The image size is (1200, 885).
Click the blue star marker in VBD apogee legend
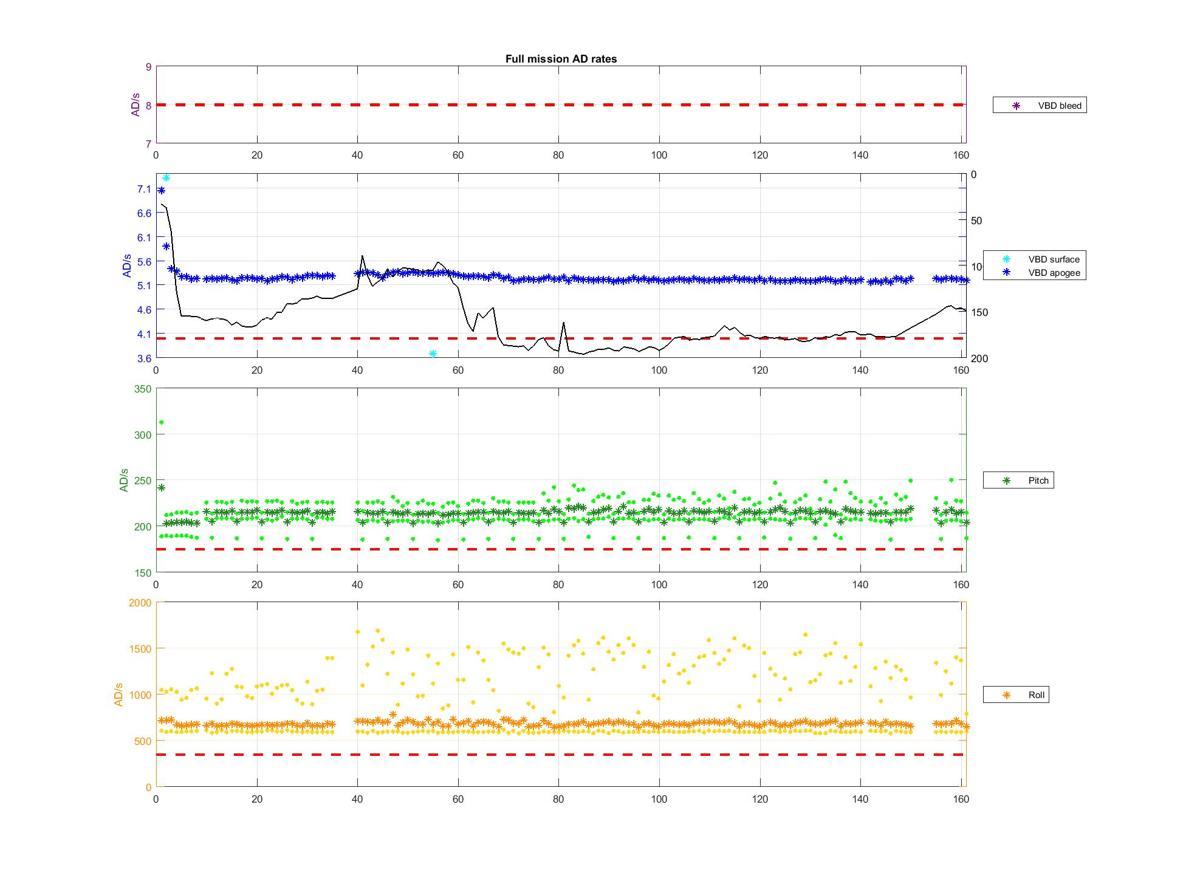[1007, 272]
